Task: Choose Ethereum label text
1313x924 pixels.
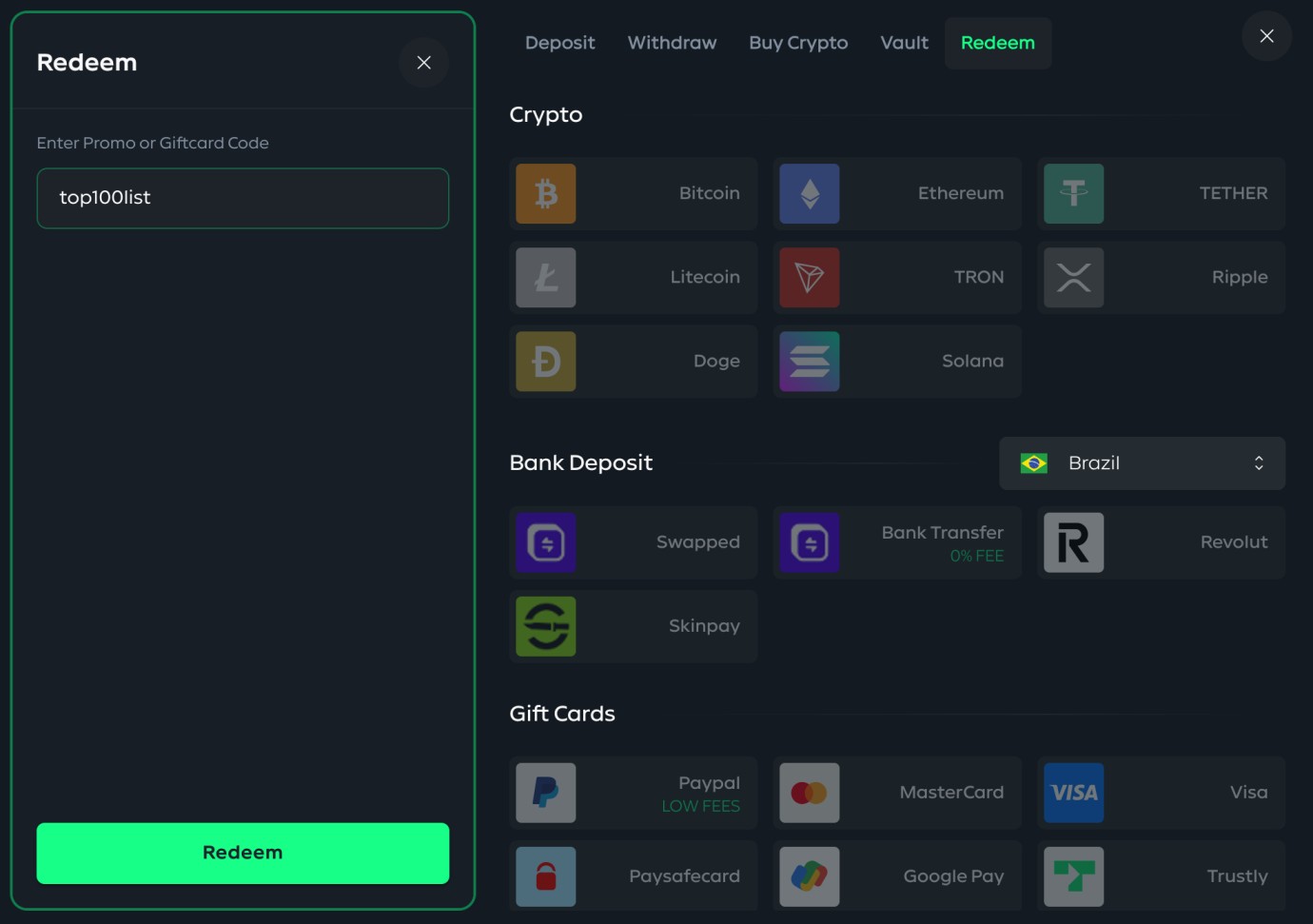Action: tap(961, 193)
